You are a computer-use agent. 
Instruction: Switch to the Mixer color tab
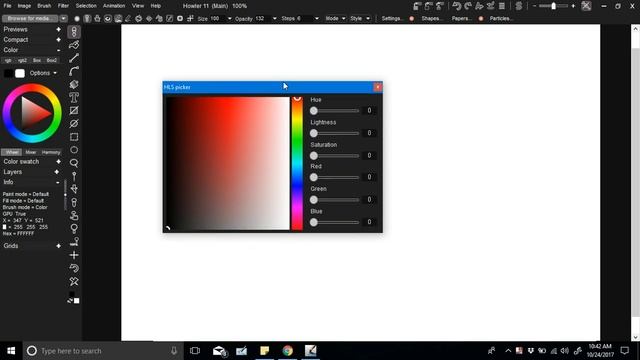tap(31, 152)
